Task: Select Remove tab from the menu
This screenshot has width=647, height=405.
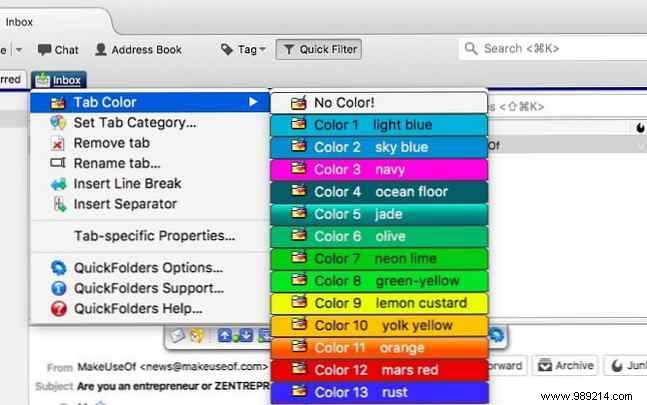Action: click(x=150, y=143)
